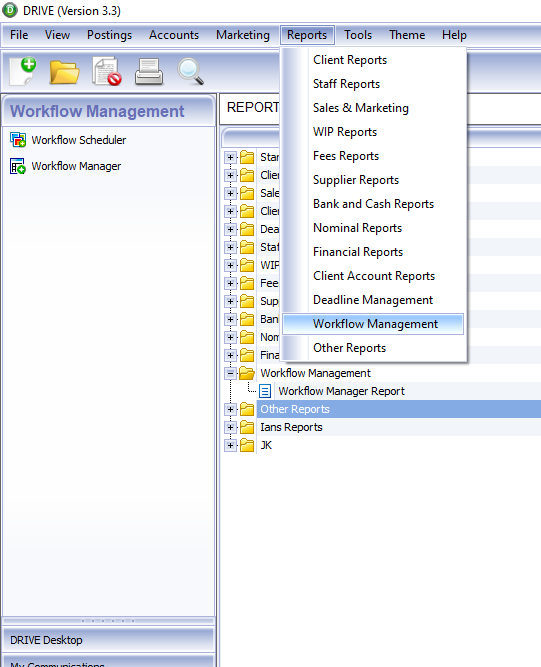Screen dimensions: 541x667
Task: Expand the Sale tree folder
Action: click(x=231, y=193)
